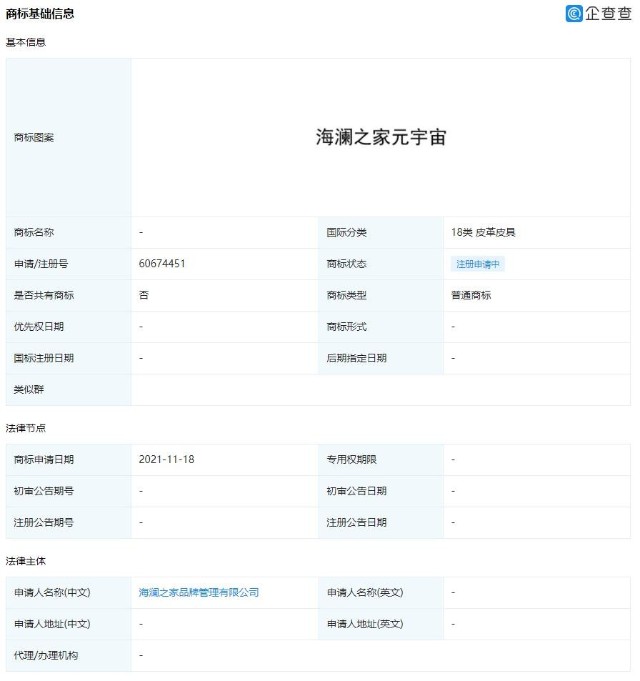Click the Qichacha logo icon
Image resolution: width=640 pixels, height=681 pixels.
point(574,13)
